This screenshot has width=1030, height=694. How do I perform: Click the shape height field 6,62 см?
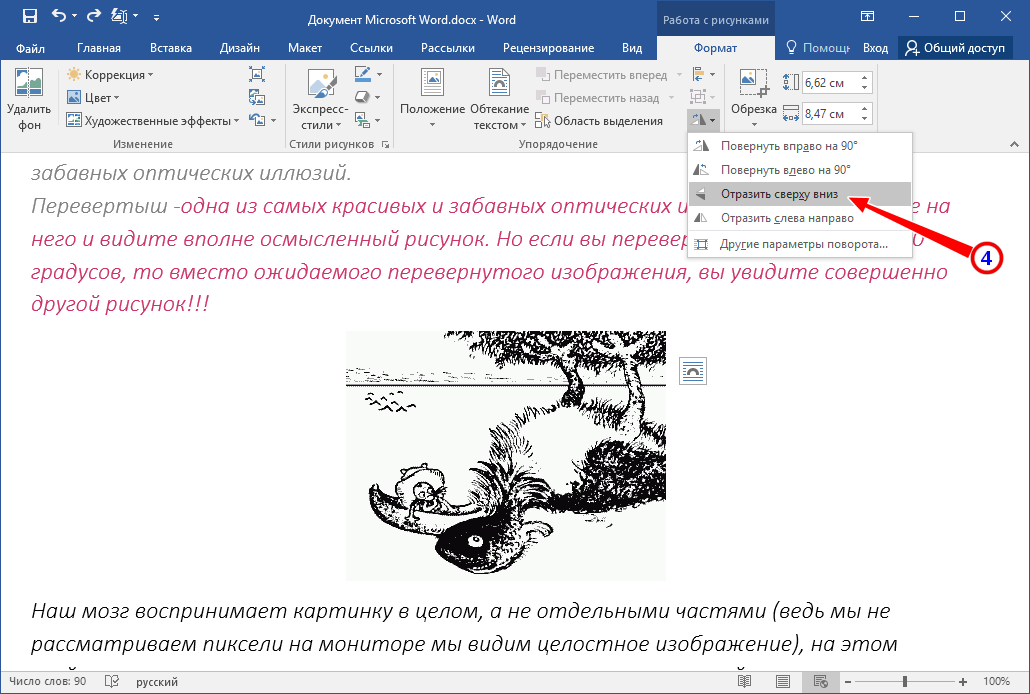830,83
